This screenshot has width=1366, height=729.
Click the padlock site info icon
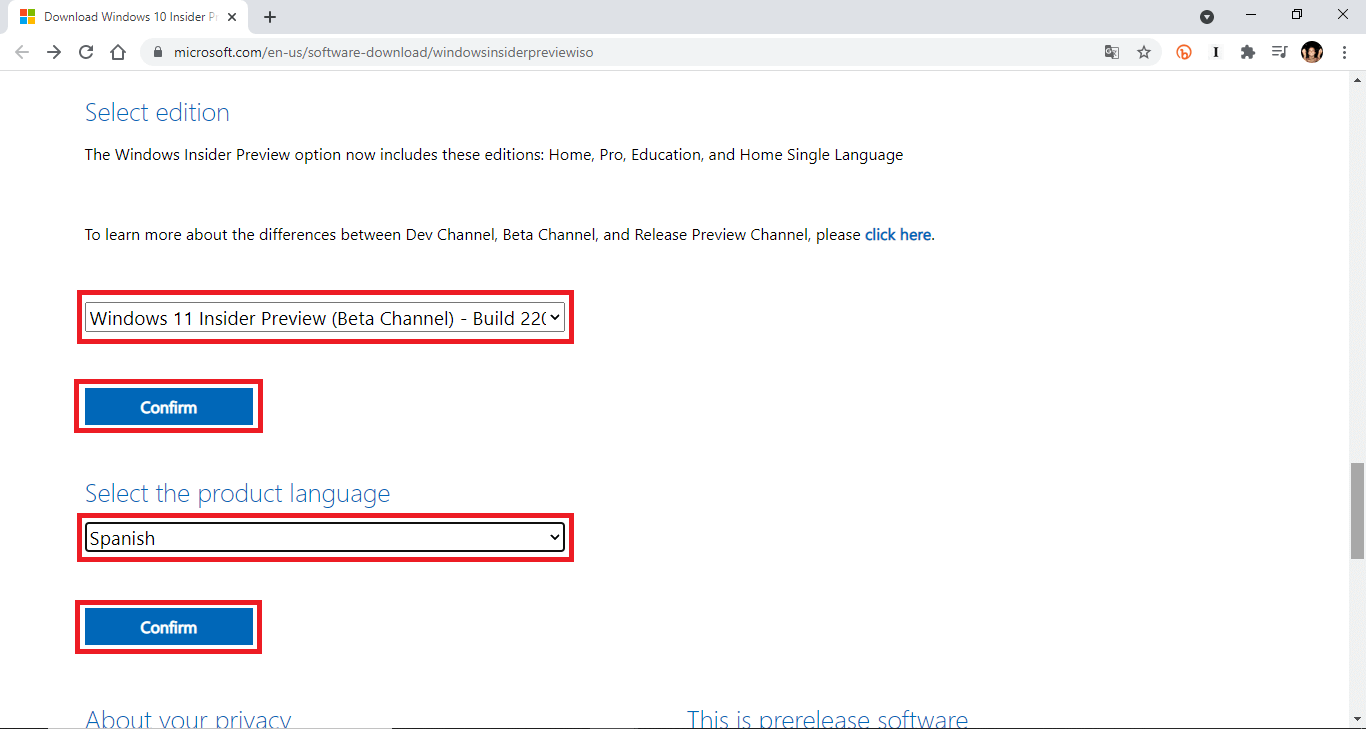pos(158,52)
